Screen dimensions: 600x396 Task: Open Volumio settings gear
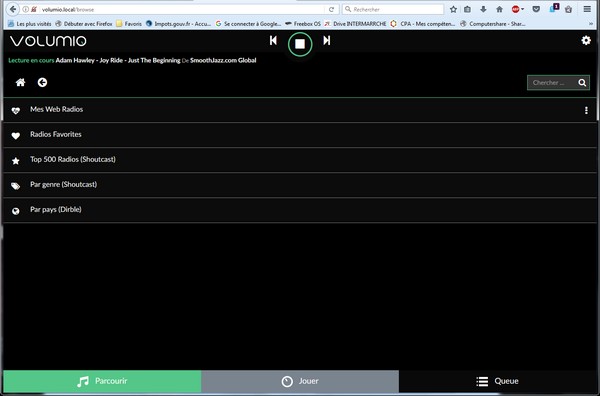point(586,41)
